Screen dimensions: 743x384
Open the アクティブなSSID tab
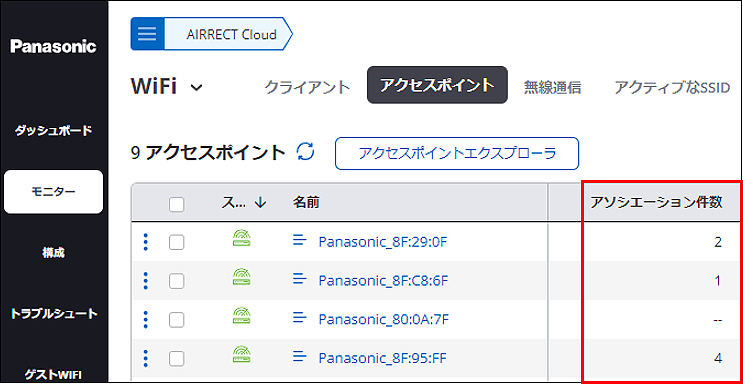671,88
